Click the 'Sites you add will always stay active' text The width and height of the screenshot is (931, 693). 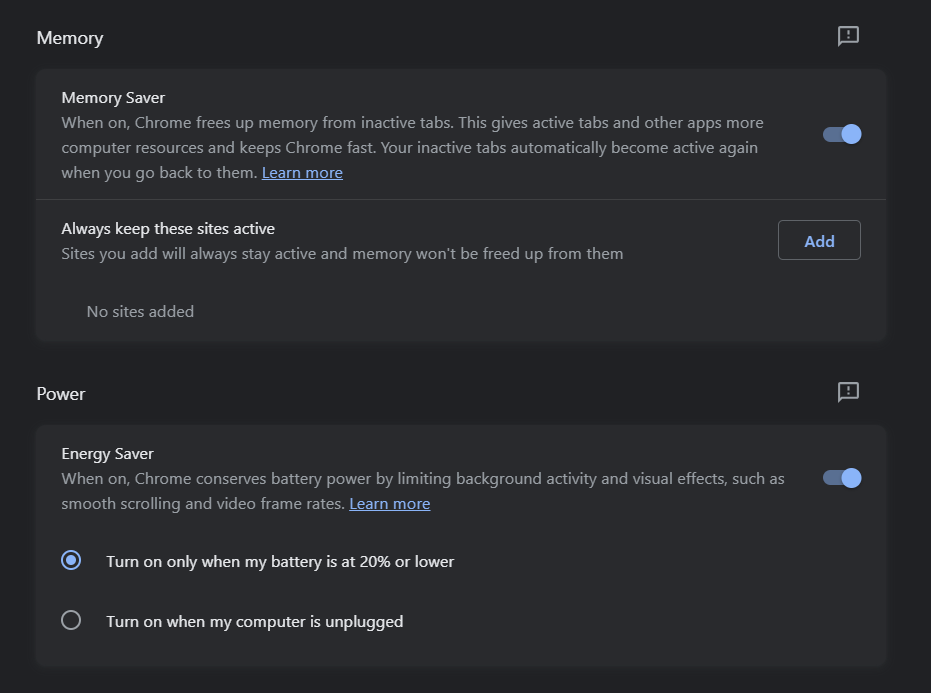pyautogui.click(x=342, y=254)
